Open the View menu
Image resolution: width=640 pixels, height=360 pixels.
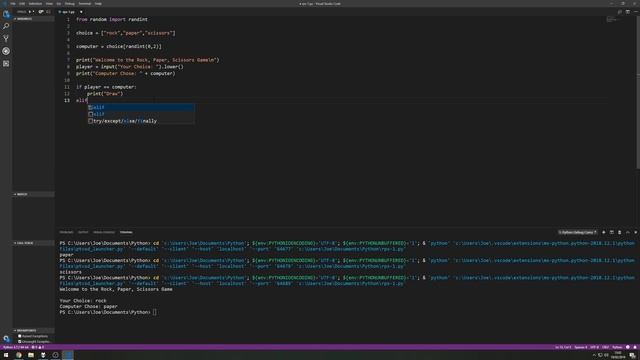[49, 4]
